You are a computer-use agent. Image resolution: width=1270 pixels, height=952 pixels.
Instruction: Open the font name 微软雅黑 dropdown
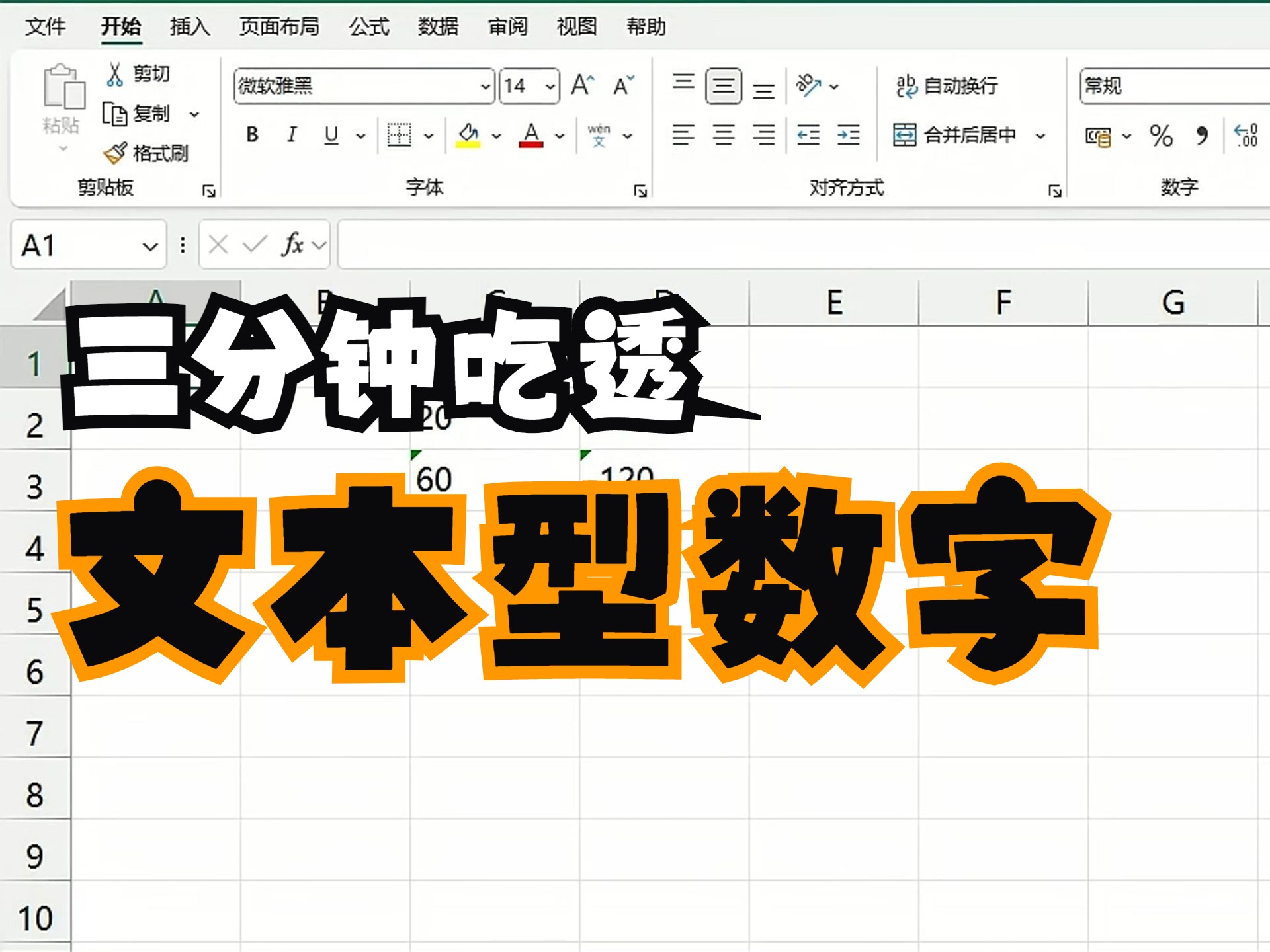click(485, 87)
